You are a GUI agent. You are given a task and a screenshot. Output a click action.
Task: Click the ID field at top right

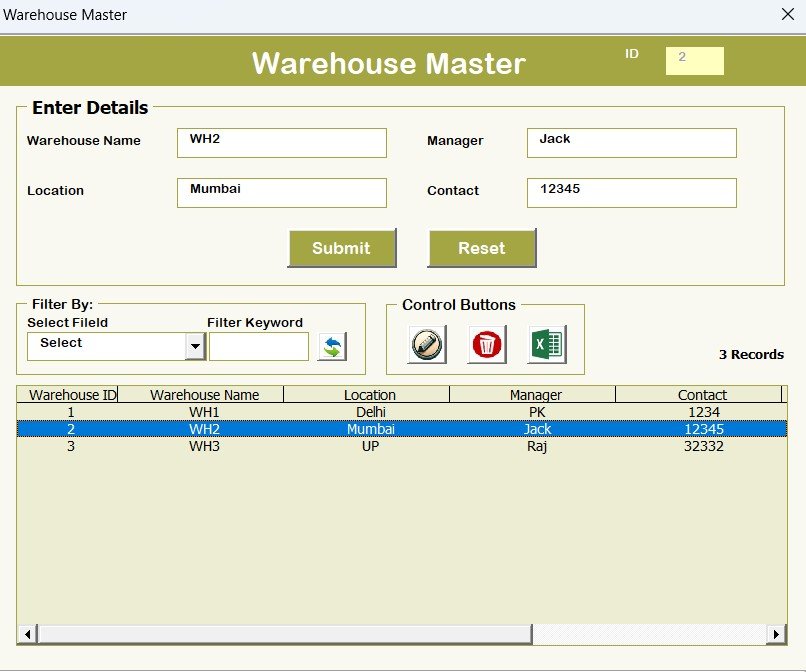click(695, 61)
